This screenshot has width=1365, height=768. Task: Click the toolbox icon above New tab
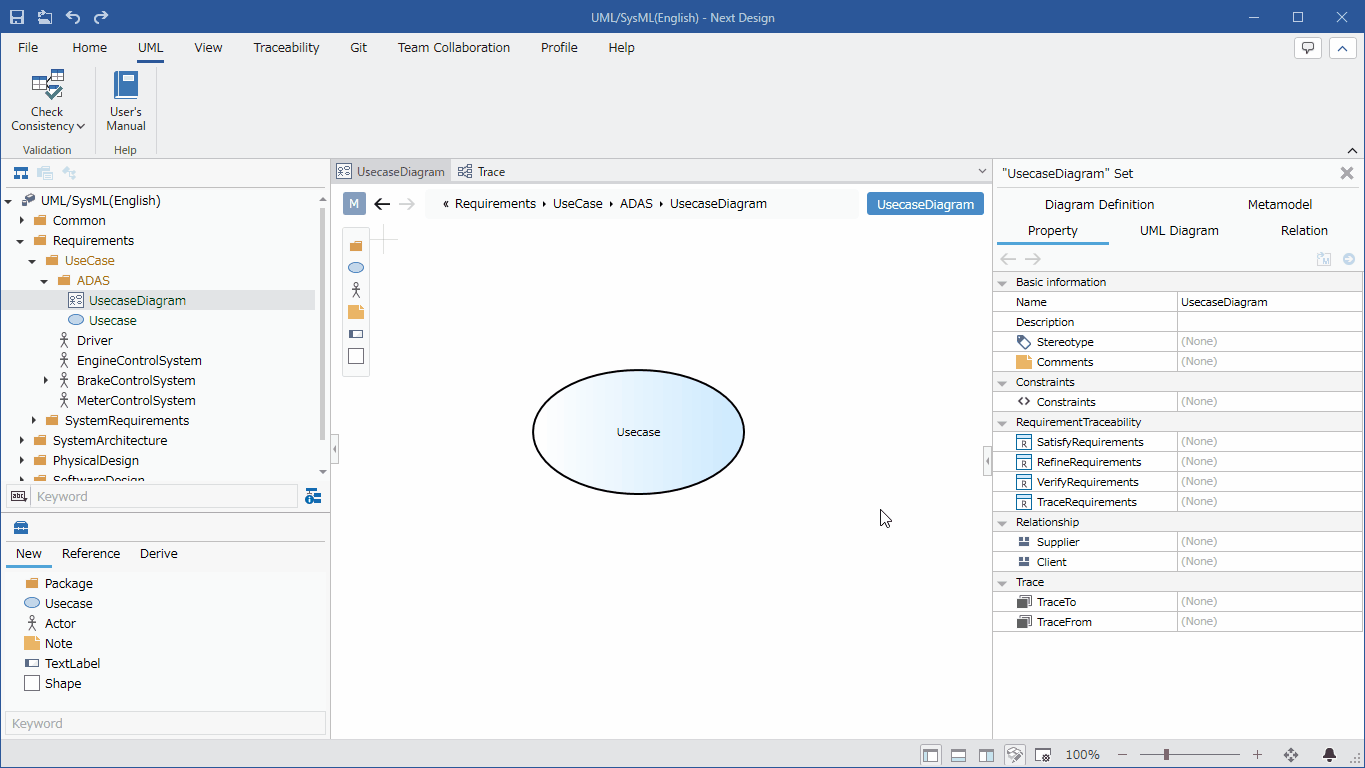(x=21, y=528)
